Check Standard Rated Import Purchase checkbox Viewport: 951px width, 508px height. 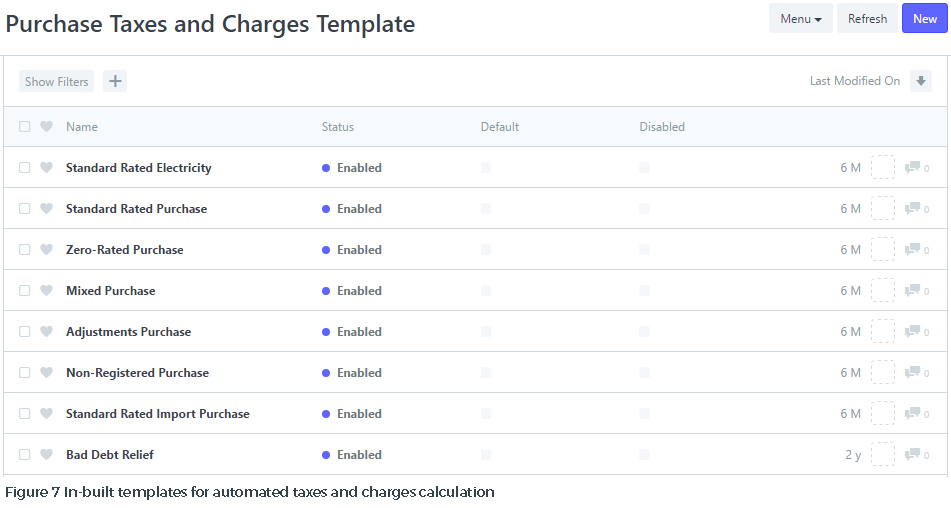point(24,413)
